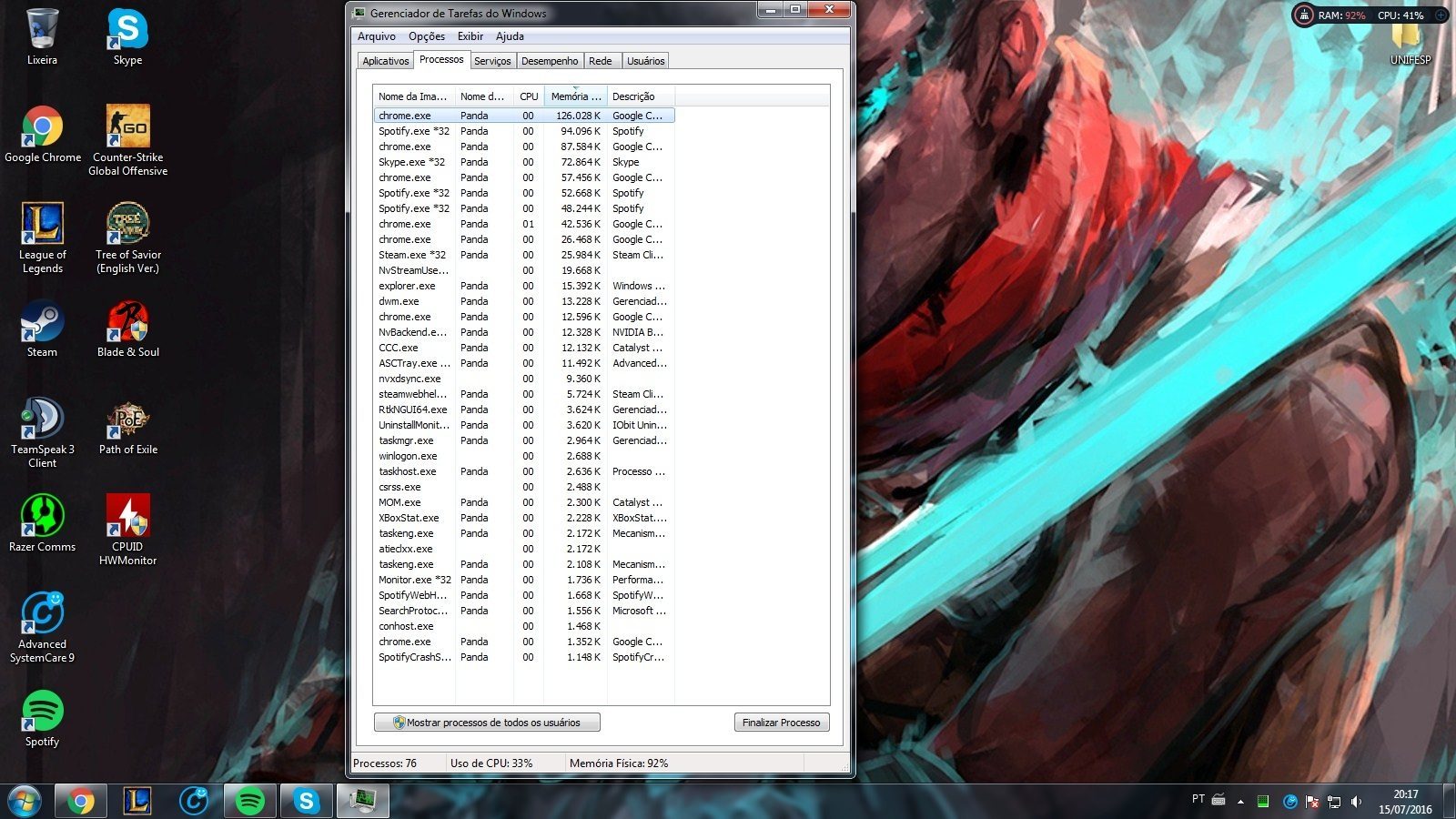The width and height of the screenshot is (1456, 819).
Task: Open the volume speaker tray icon
Action: point(1357,802)
